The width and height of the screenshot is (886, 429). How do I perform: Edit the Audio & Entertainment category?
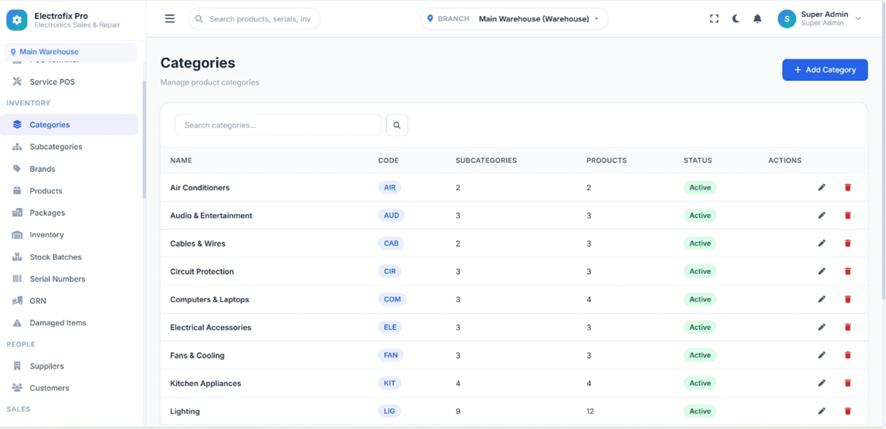coord(822,215)
